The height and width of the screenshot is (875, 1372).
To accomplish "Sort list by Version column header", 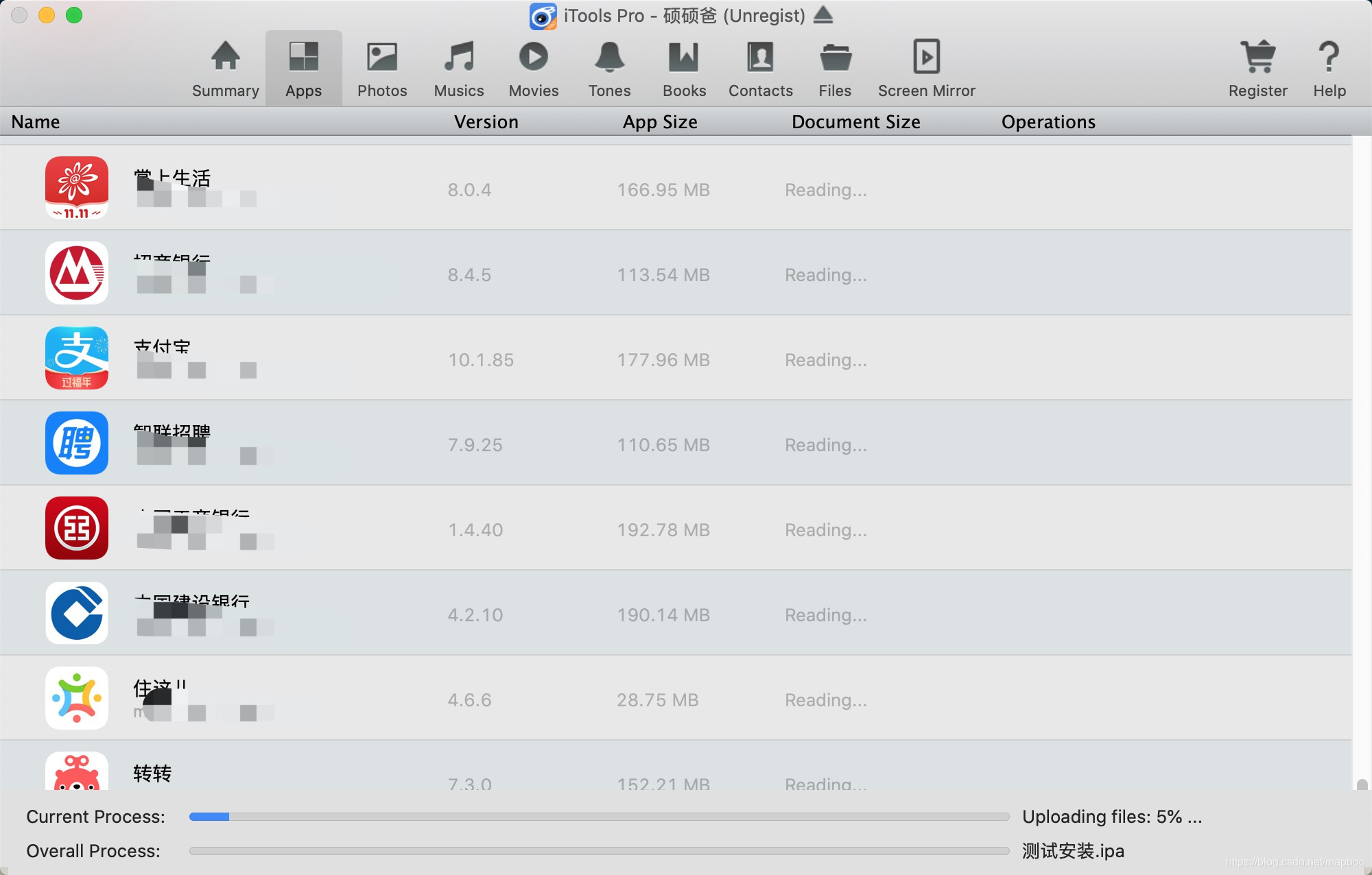I will click(x=486, y=122).
